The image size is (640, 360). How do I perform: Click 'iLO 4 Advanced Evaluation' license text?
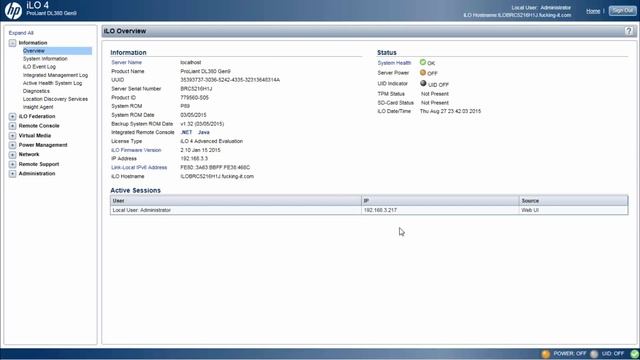211,141
